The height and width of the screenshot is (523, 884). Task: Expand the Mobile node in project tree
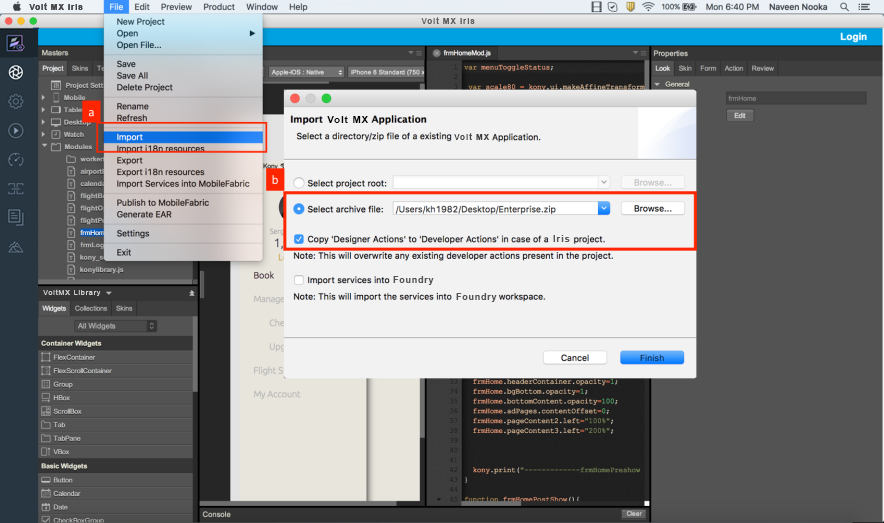tap(43, 97)
